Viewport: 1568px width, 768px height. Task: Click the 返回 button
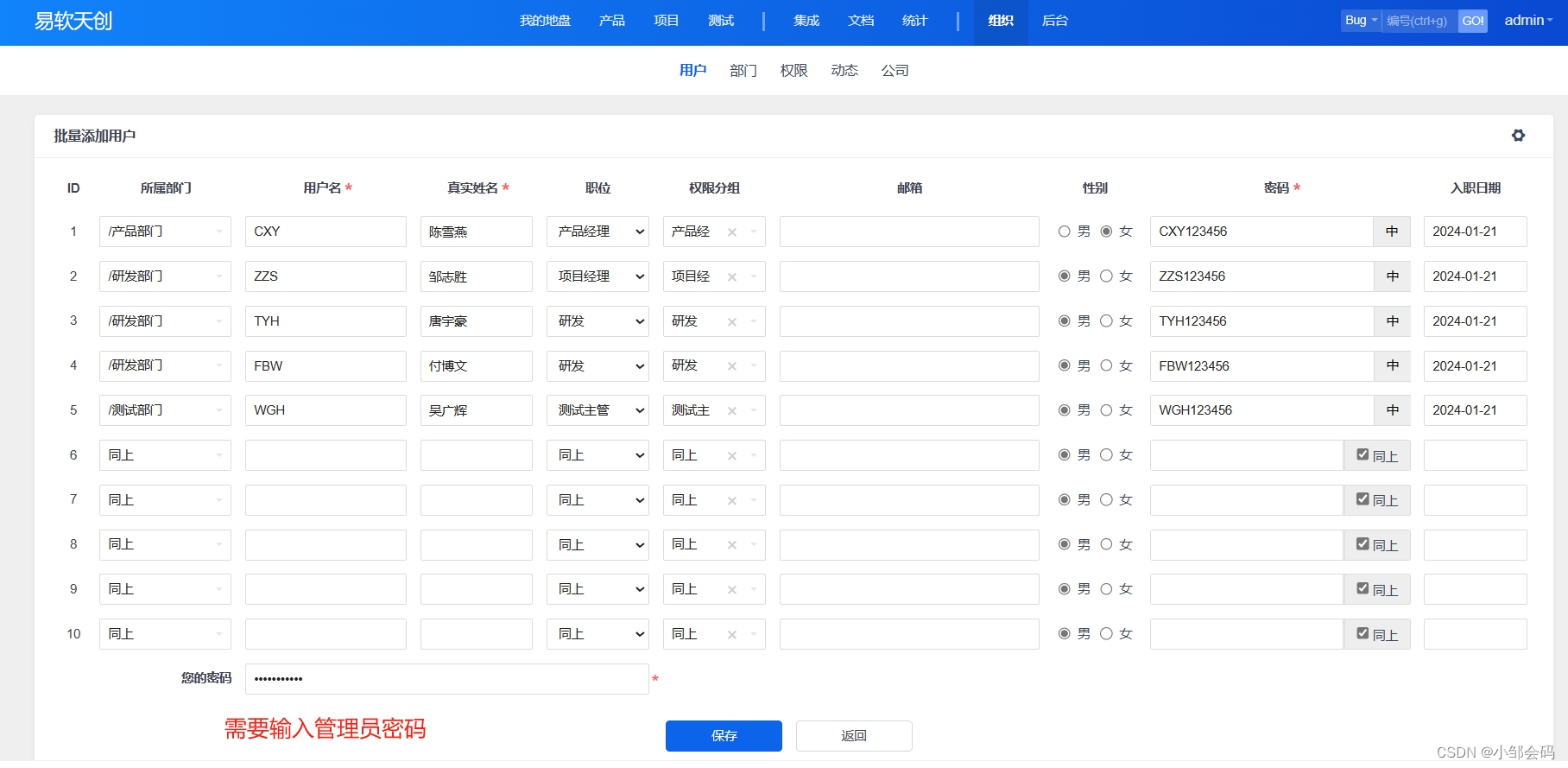click(854, 736)
